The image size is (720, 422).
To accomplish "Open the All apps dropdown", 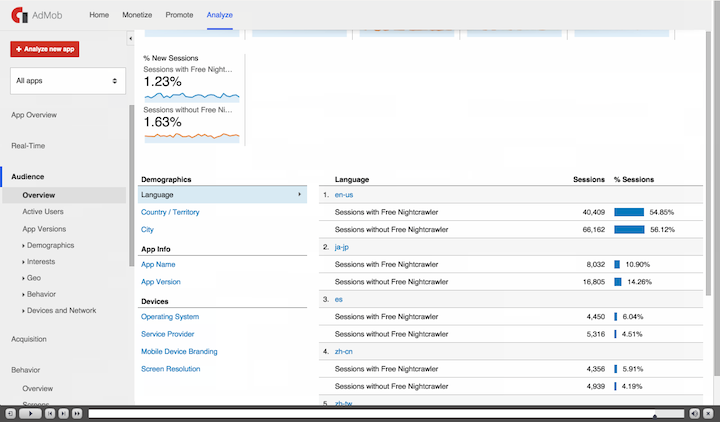I will point(68,81).
